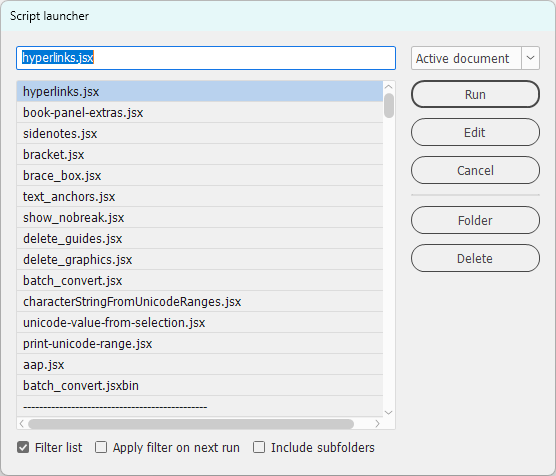Select show_nobreak.jsx script
The height and width of the screenshot is (476, 556).
200,217
